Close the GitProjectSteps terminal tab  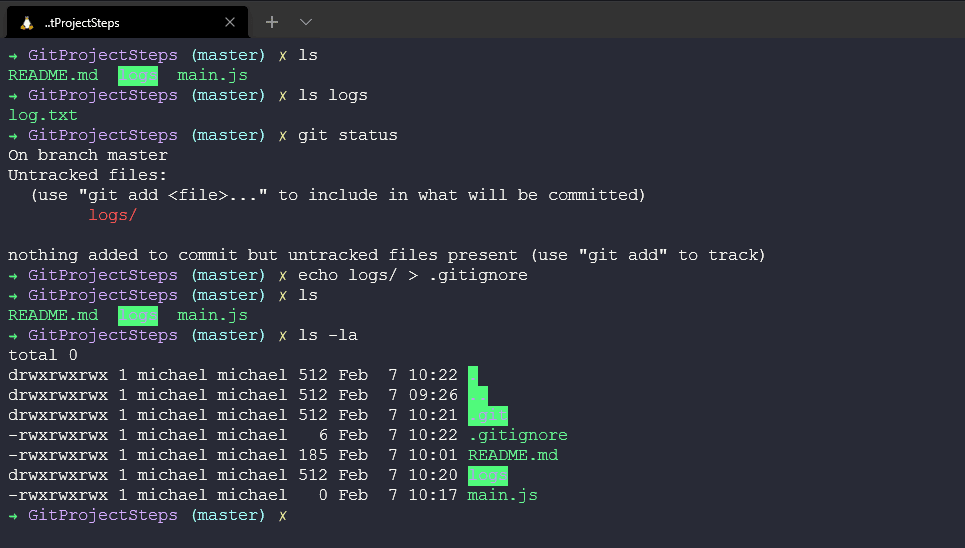coord(230,22)
